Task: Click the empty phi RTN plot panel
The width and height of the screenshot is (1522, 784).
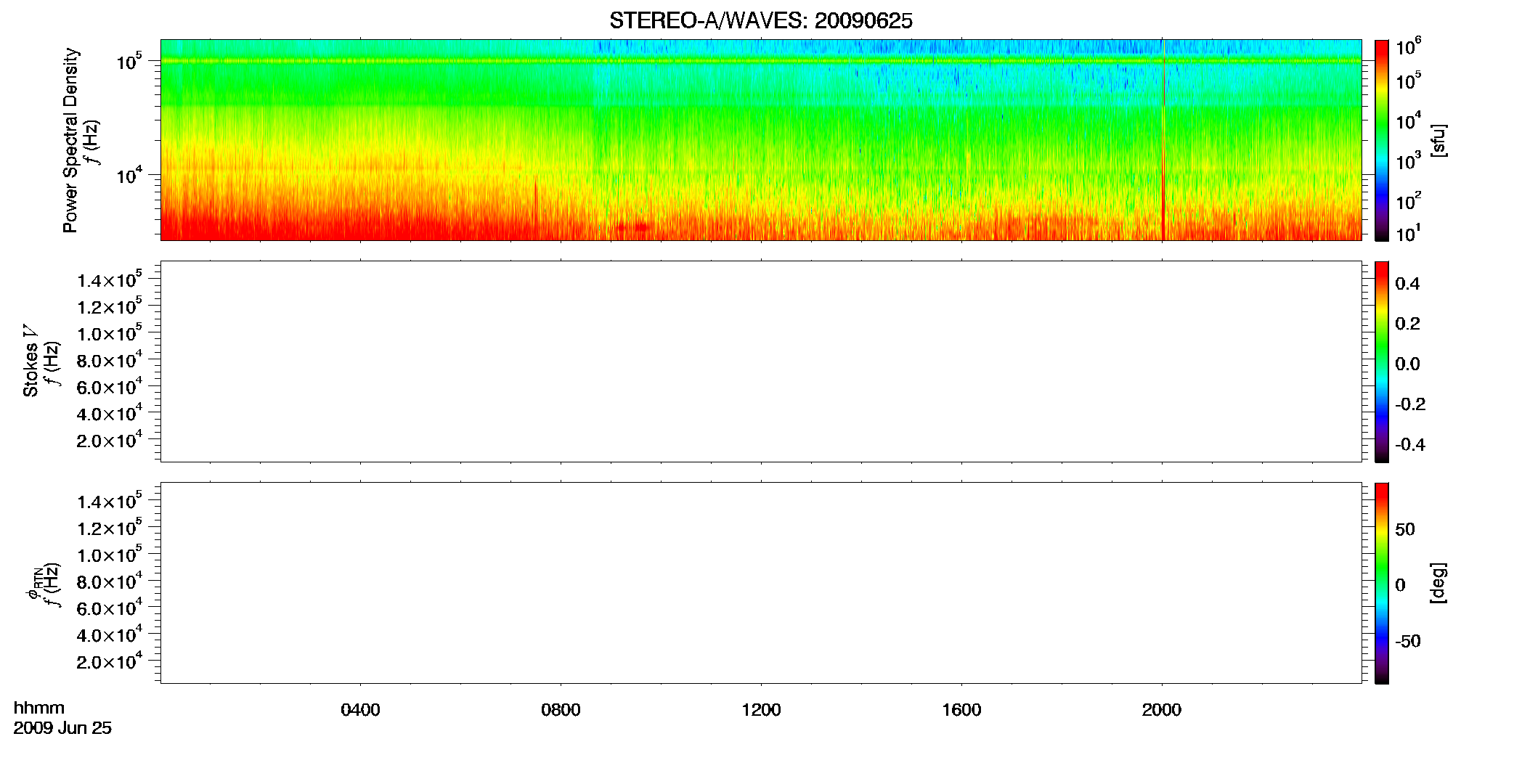Action: (x=761, y=583)
